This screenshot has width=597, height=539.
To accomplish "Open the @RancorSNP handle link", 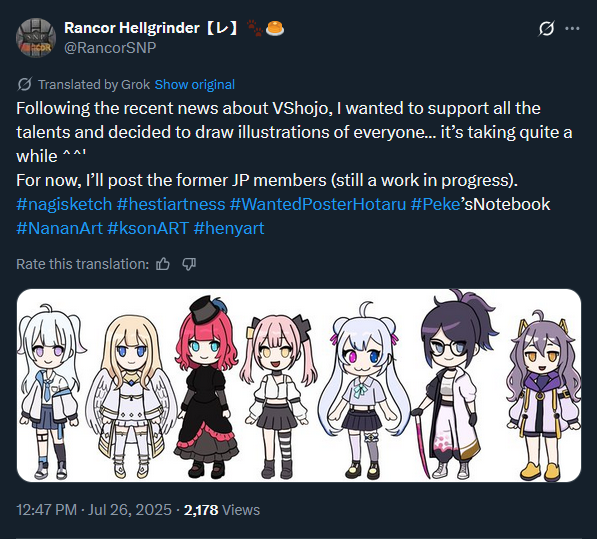I will [x=110, y=48].
